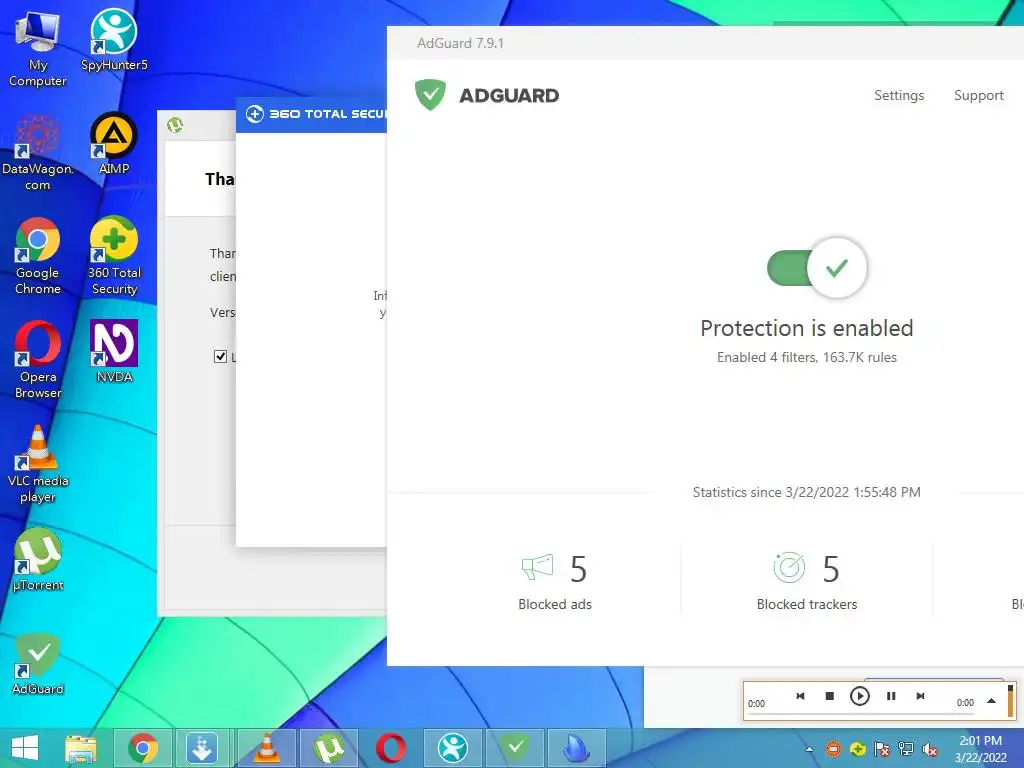The image size is (1024, 768).
Task: Click the 360 TOTAL SECURITY window title bar
Action: point(312,114)
